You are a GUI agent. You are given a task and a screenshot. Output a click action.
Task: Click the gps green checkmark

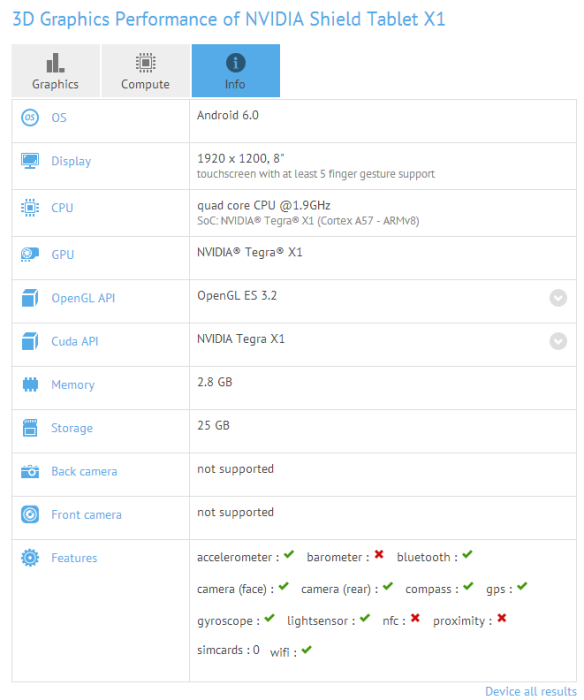522,586
